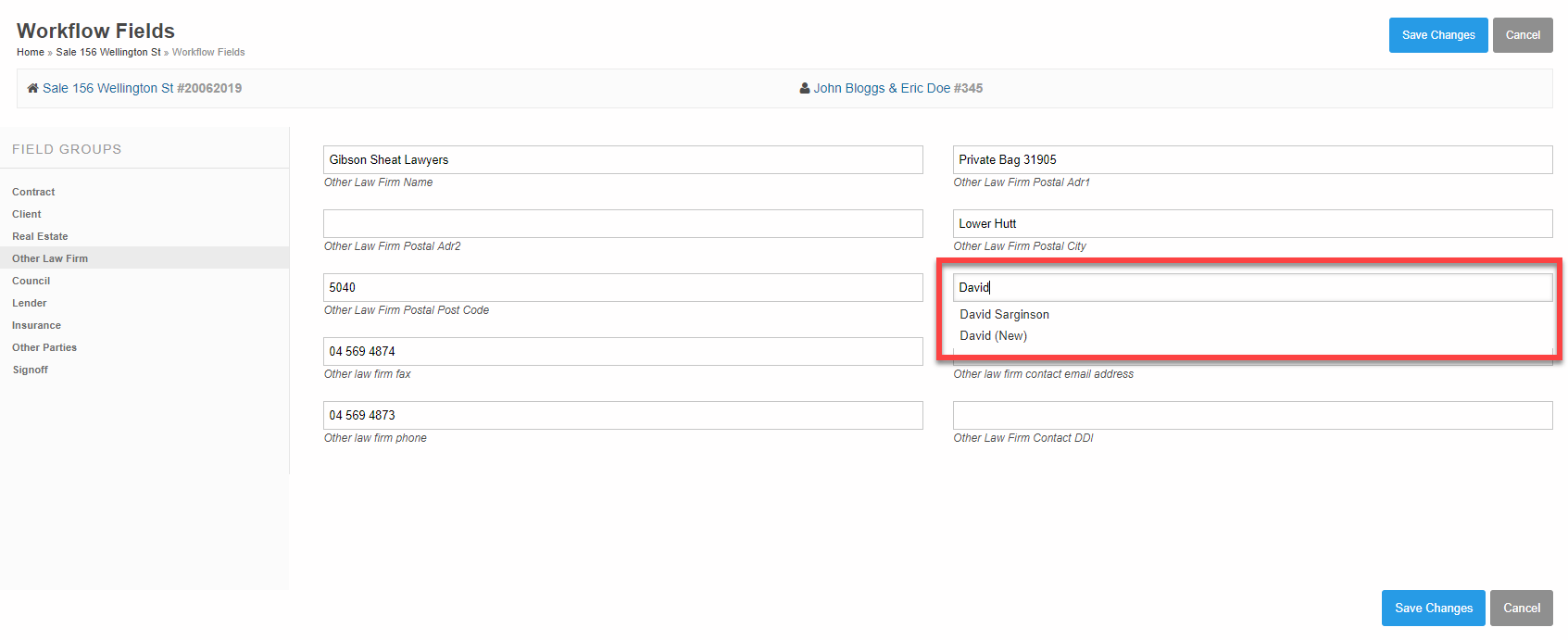
Task: Show the Insurance field group
Action: (37, 325)
